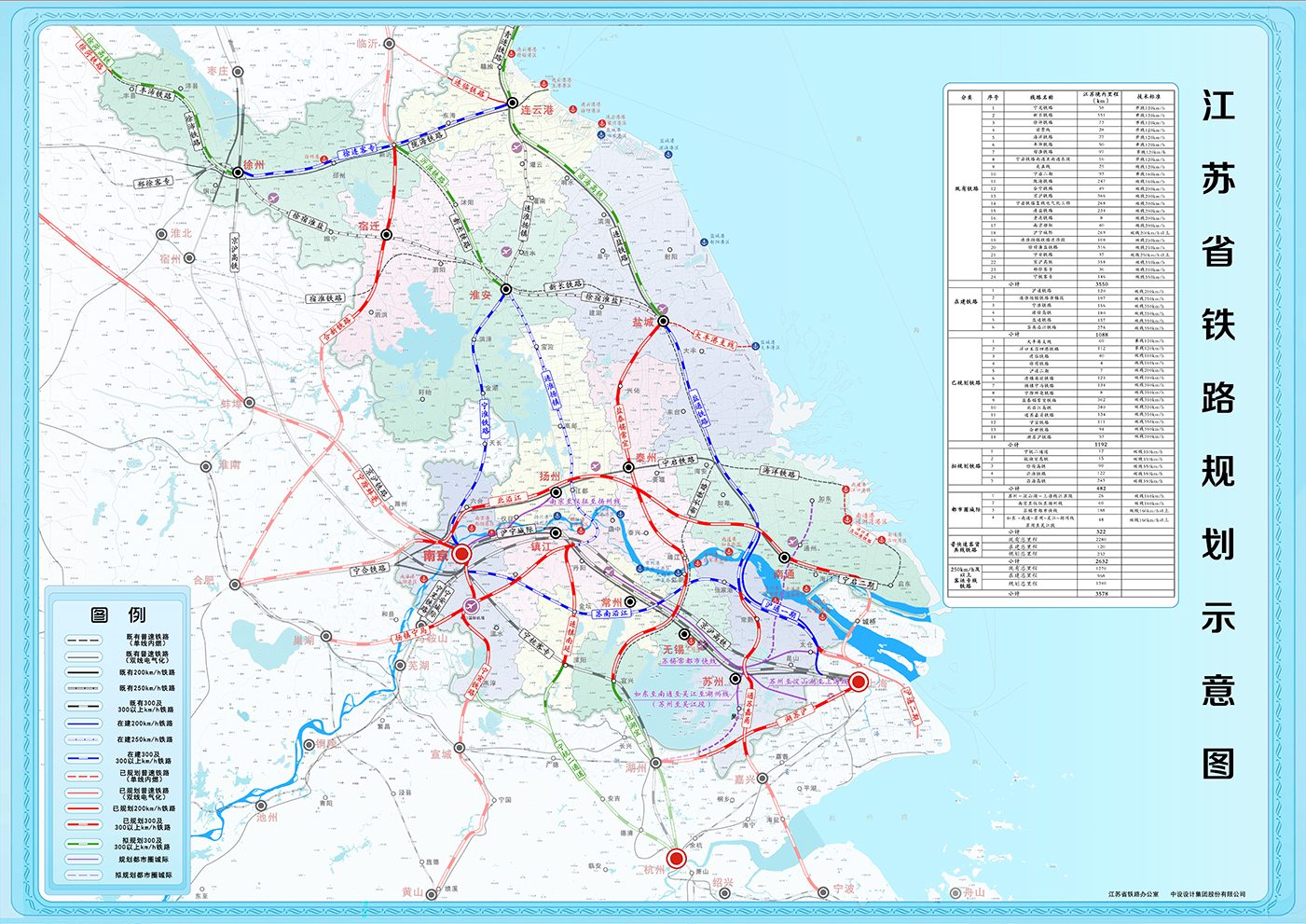Click the Huai'an (淮安) station node
Screen dimensions: 1306x924
coord(506,289)
